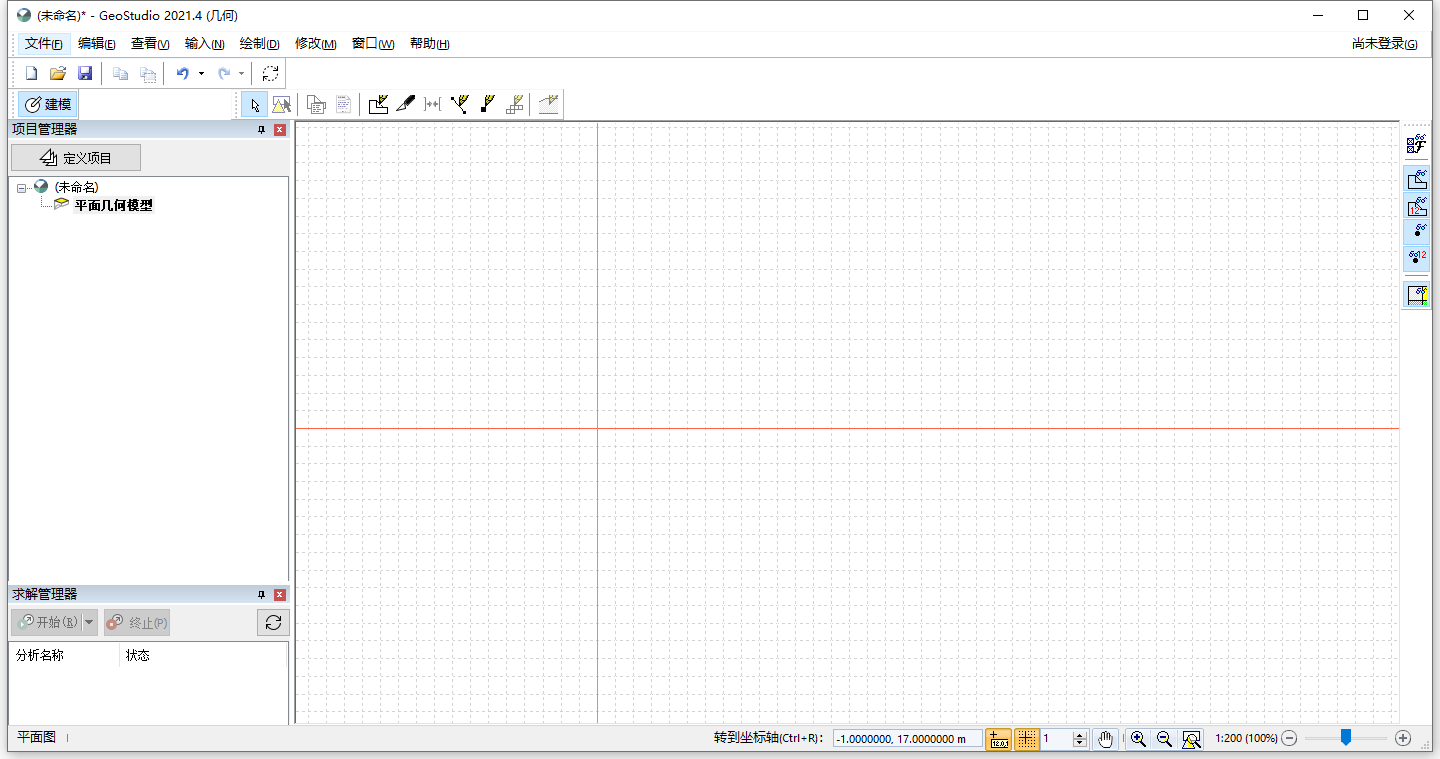Click the 定义项目 button
The height and width of the screenshot is (759, 1440).
pyautogui.click(x=76, y=158)
